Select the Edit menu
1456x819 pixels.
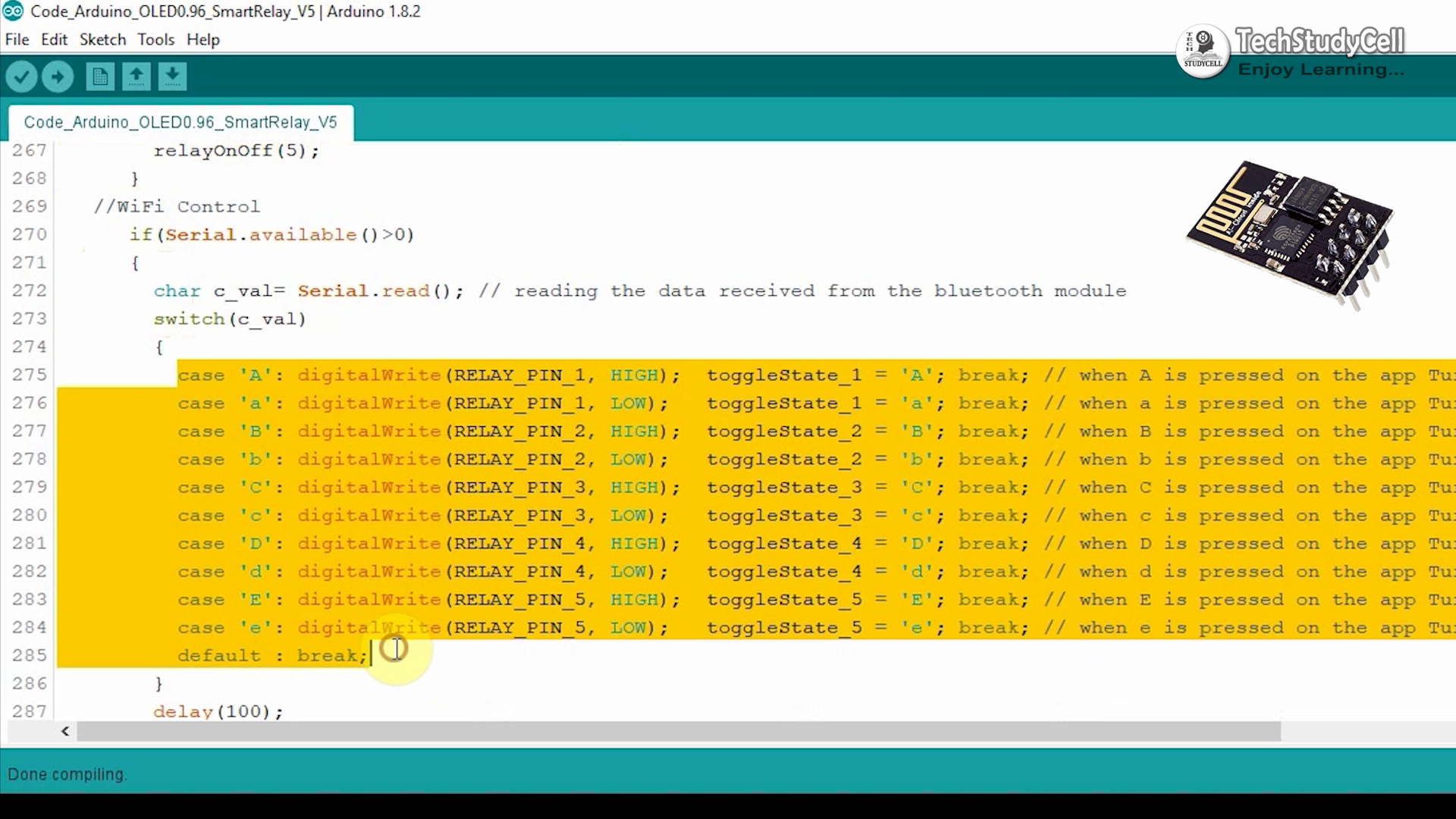coord(53,39)
